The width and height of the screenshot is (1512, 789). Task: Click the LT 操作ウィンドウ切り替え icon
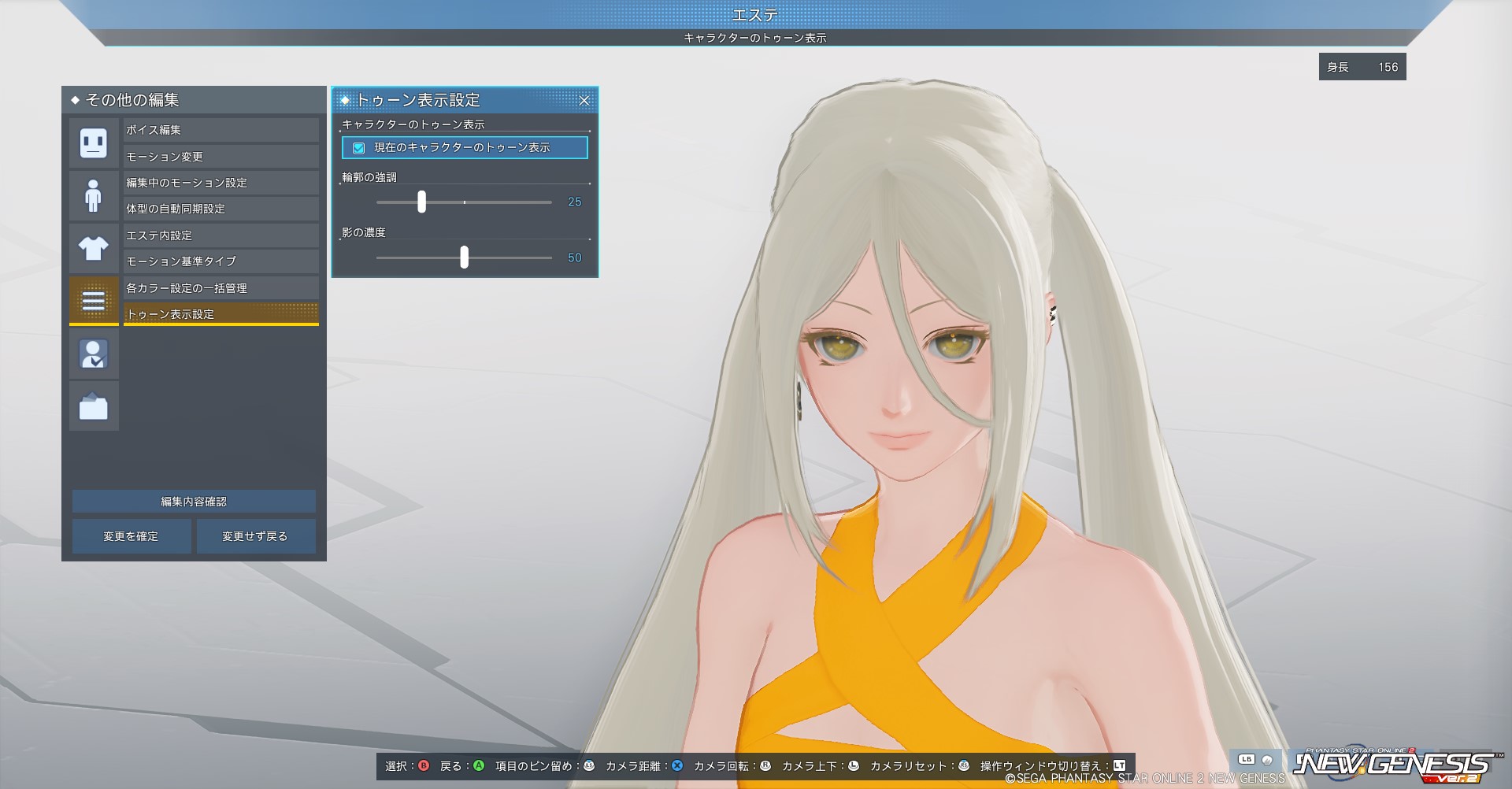pyautogui.click(x=1119, y=765)
